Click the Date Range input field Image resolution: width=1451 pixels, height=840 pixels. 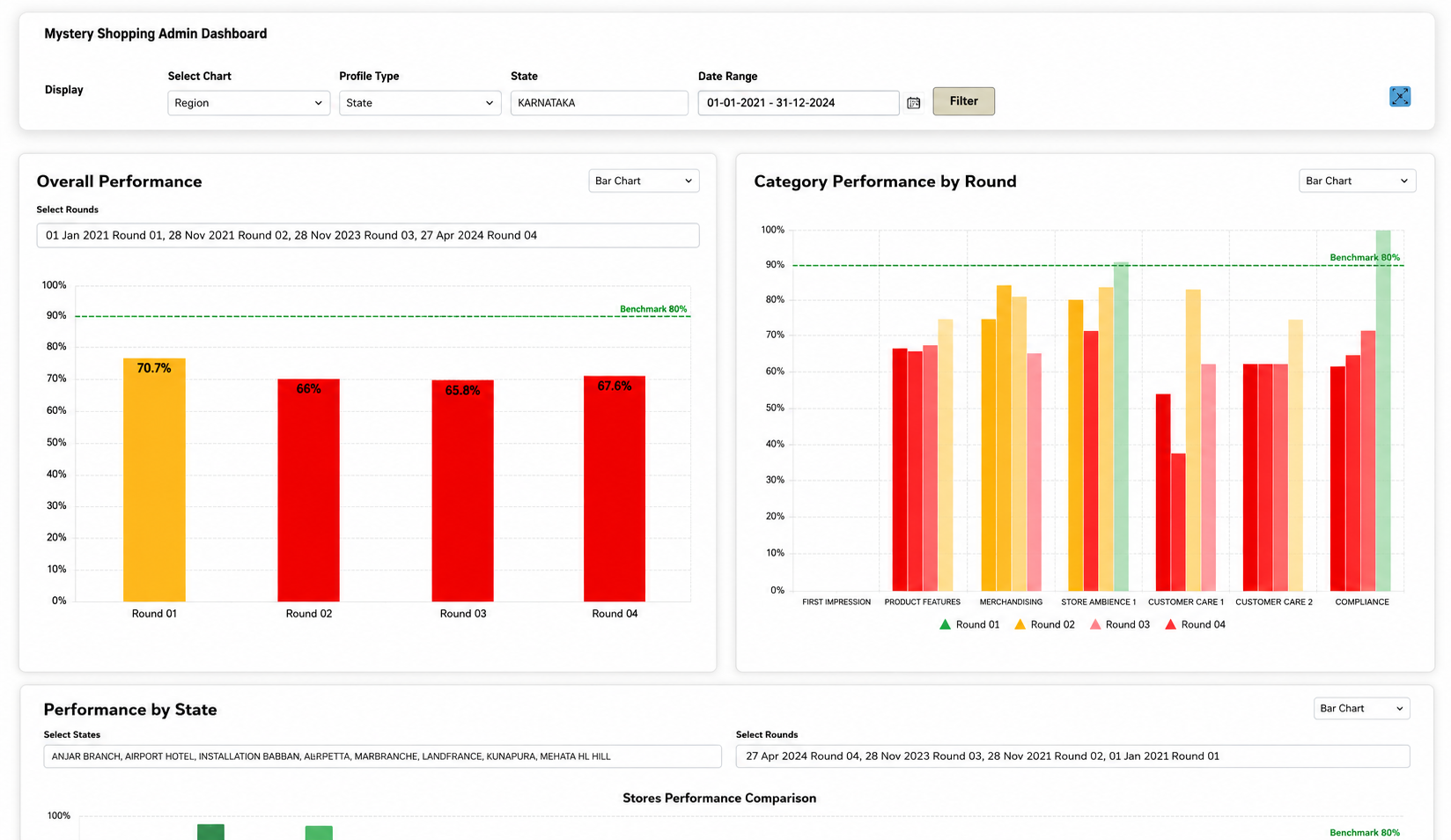[799, 103]
